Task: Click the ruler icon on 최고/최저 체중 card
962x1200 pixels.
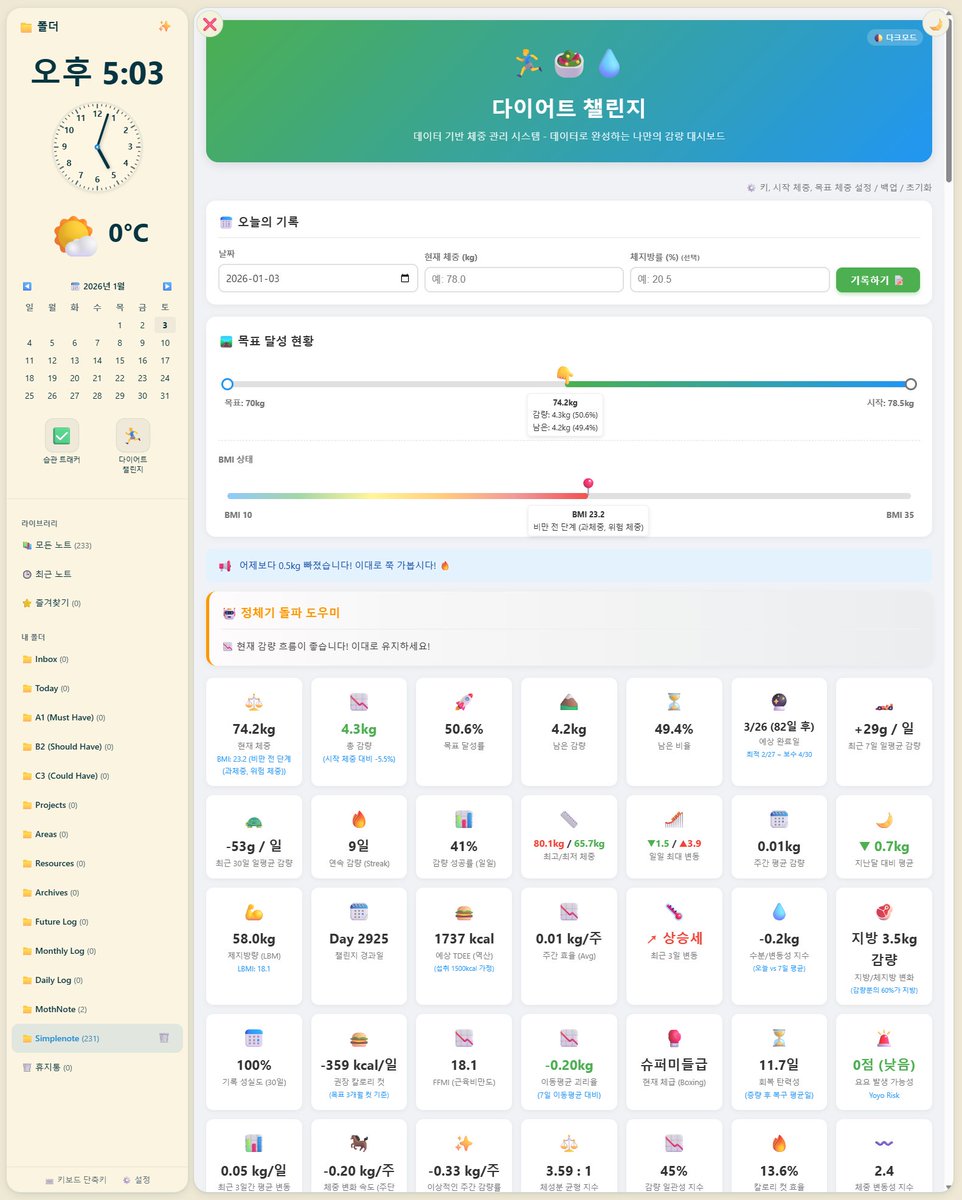Action: pos(569,819)
